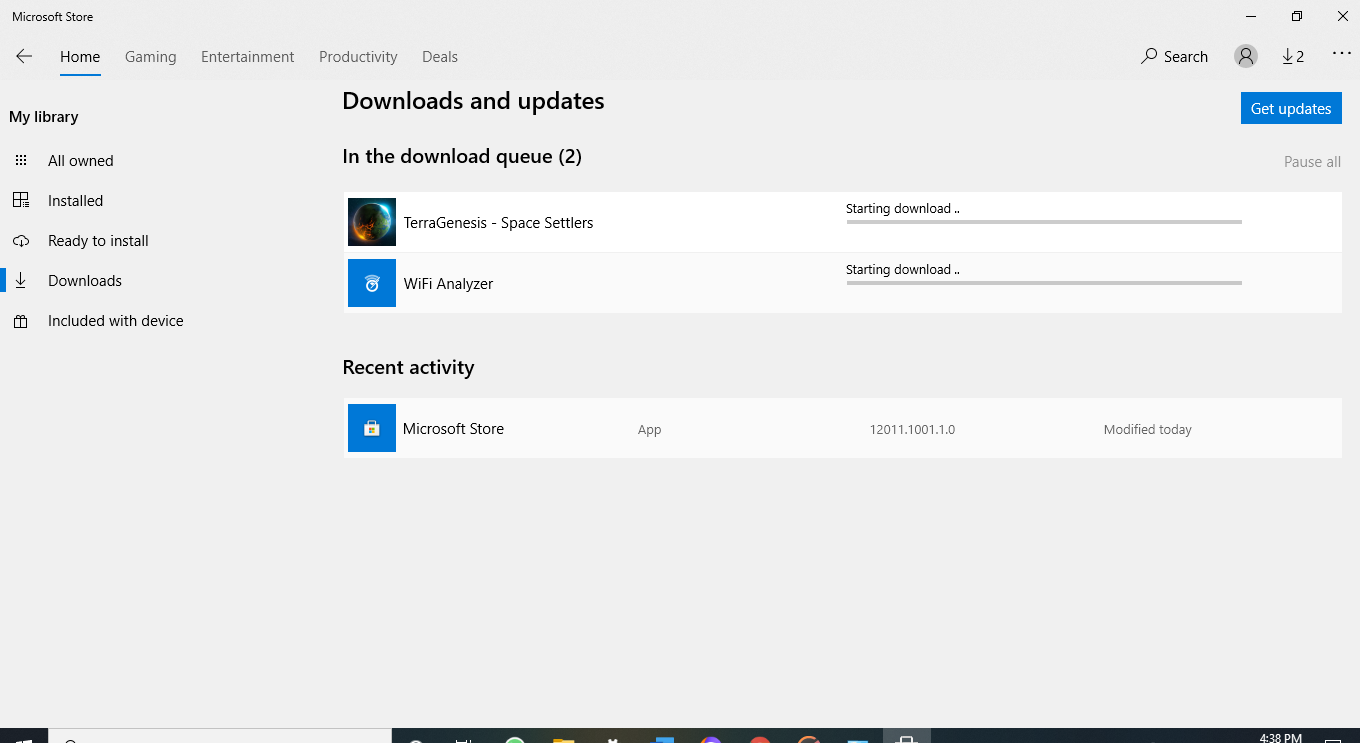Select All owned in My library
Image resolution: width=1360 pixels, height=743 pixels.
click(80, 161)
